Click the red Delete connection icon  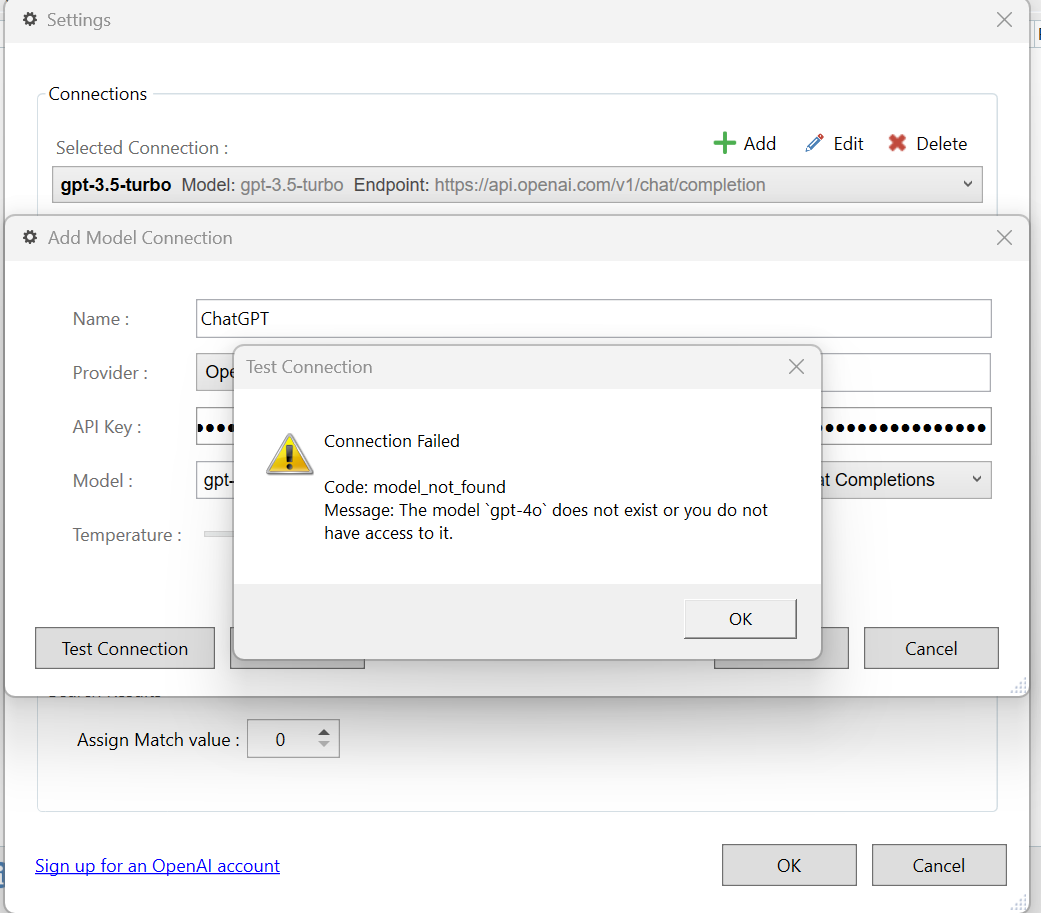click(899, 143)
